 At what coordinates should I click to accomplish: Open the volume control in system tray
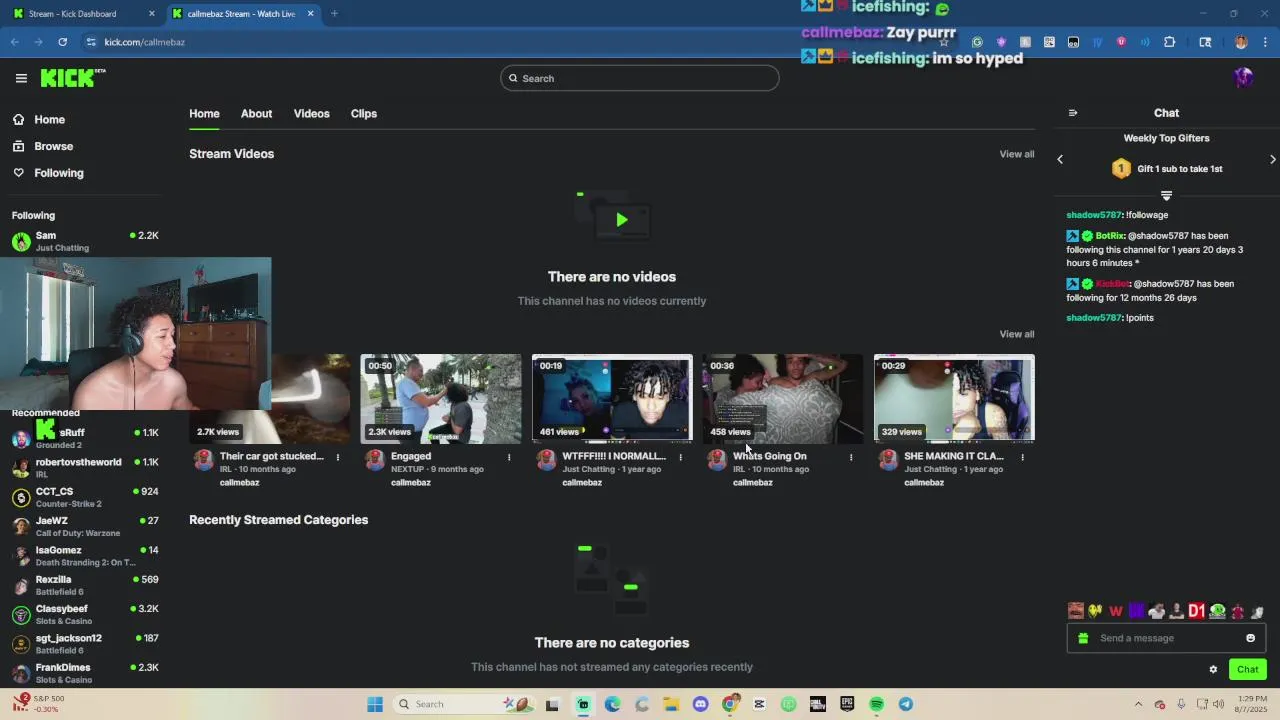coord(1219,704)
